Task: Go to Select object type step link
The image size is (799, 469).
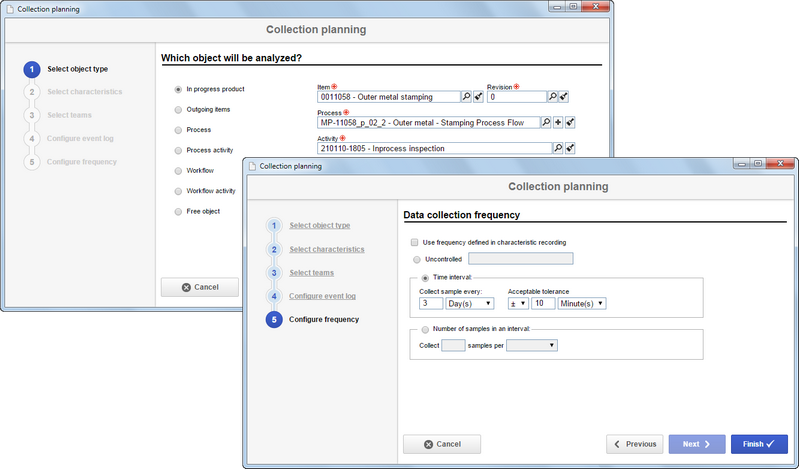Action: click(x=319, y=225)
